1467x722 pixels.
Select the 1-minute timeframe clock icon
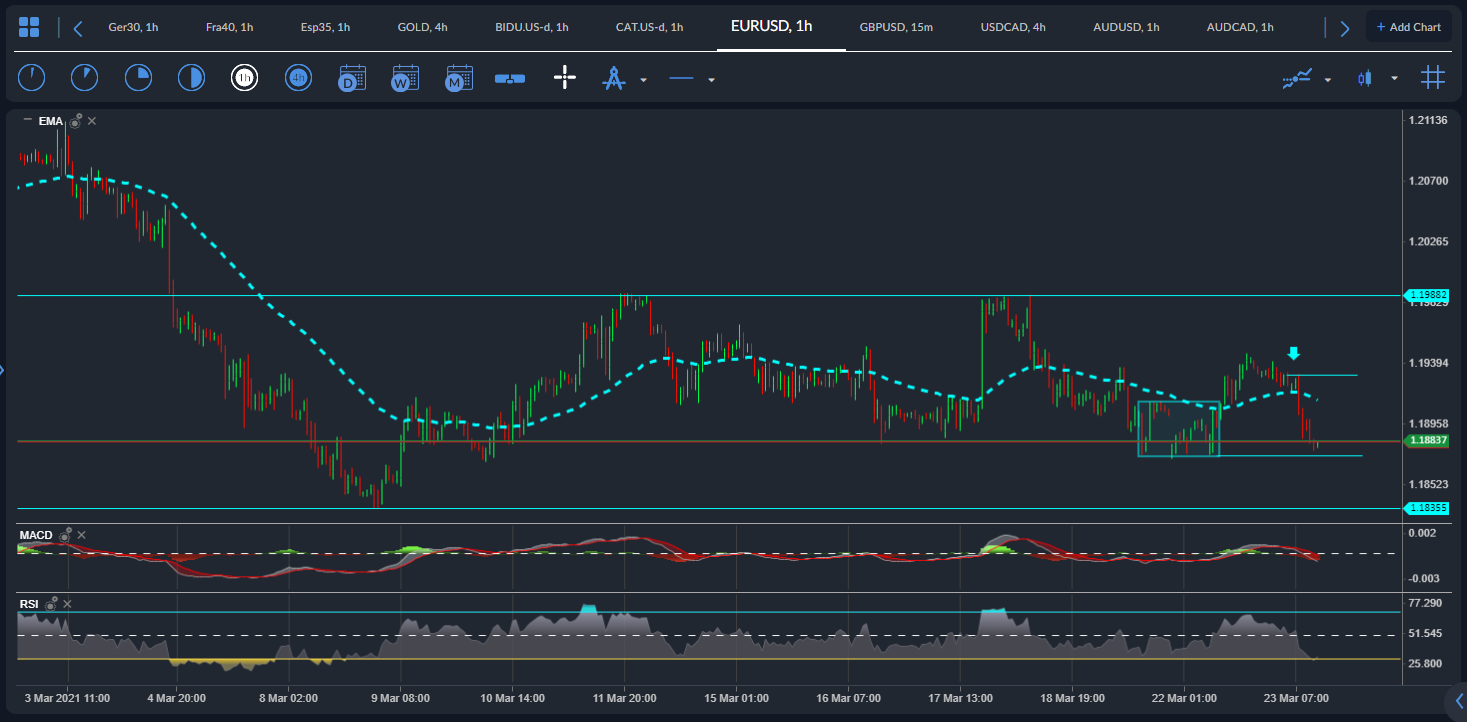32,77
